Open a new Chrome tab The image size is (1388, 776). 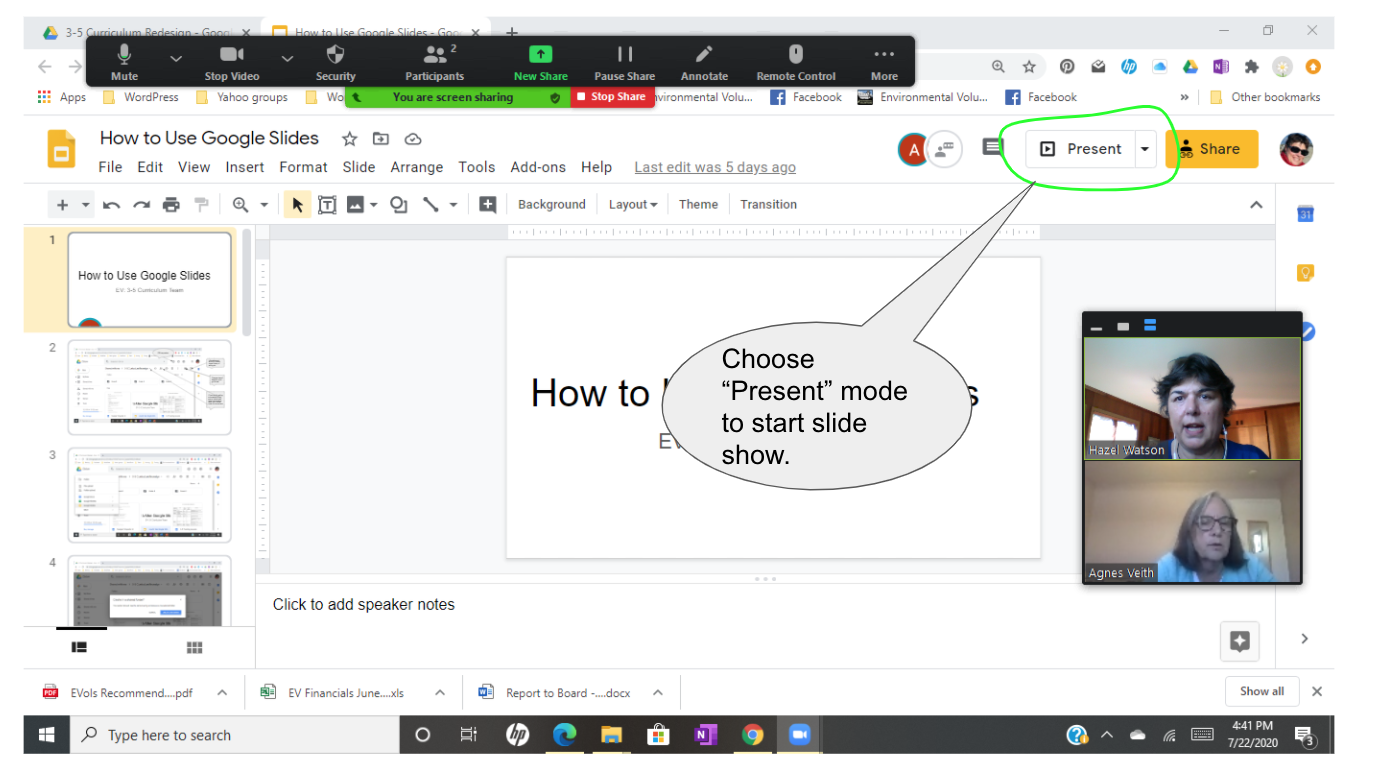512,32
